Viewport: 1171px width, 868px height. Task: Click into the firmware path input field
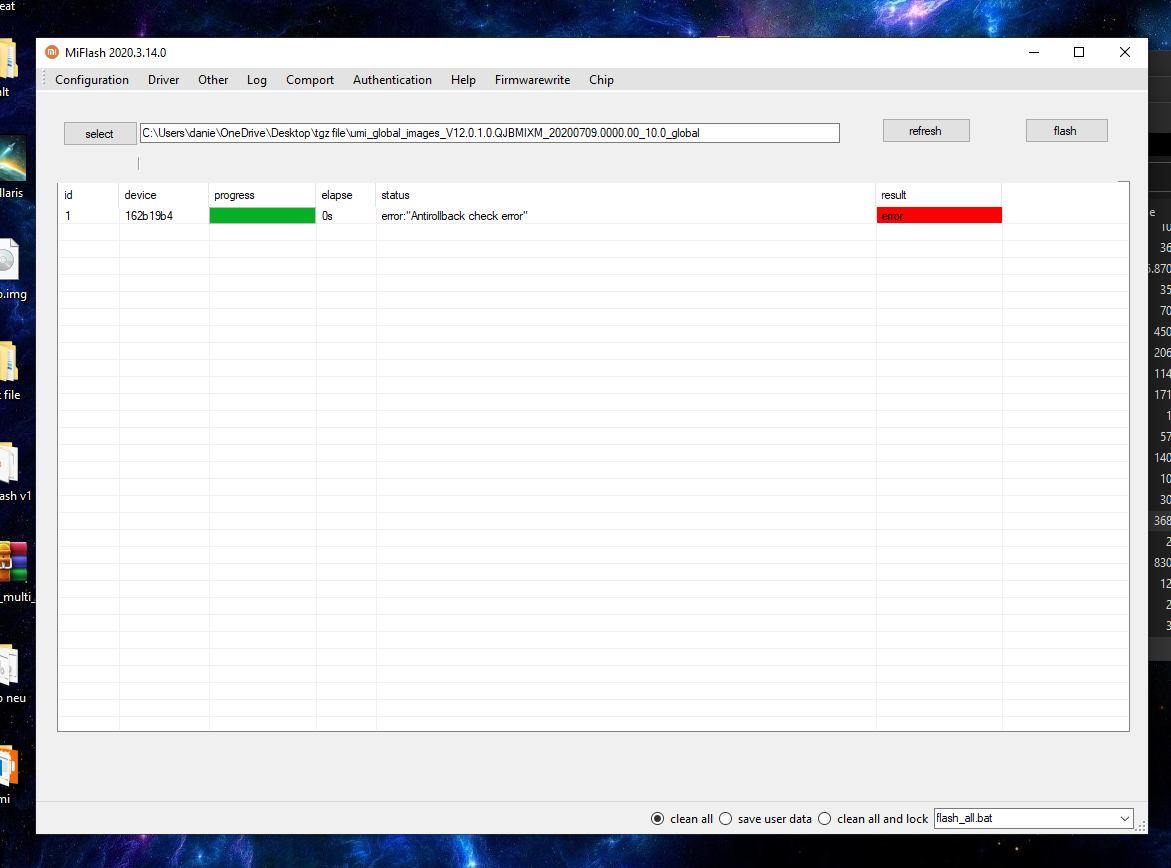(x=490, y=133)
